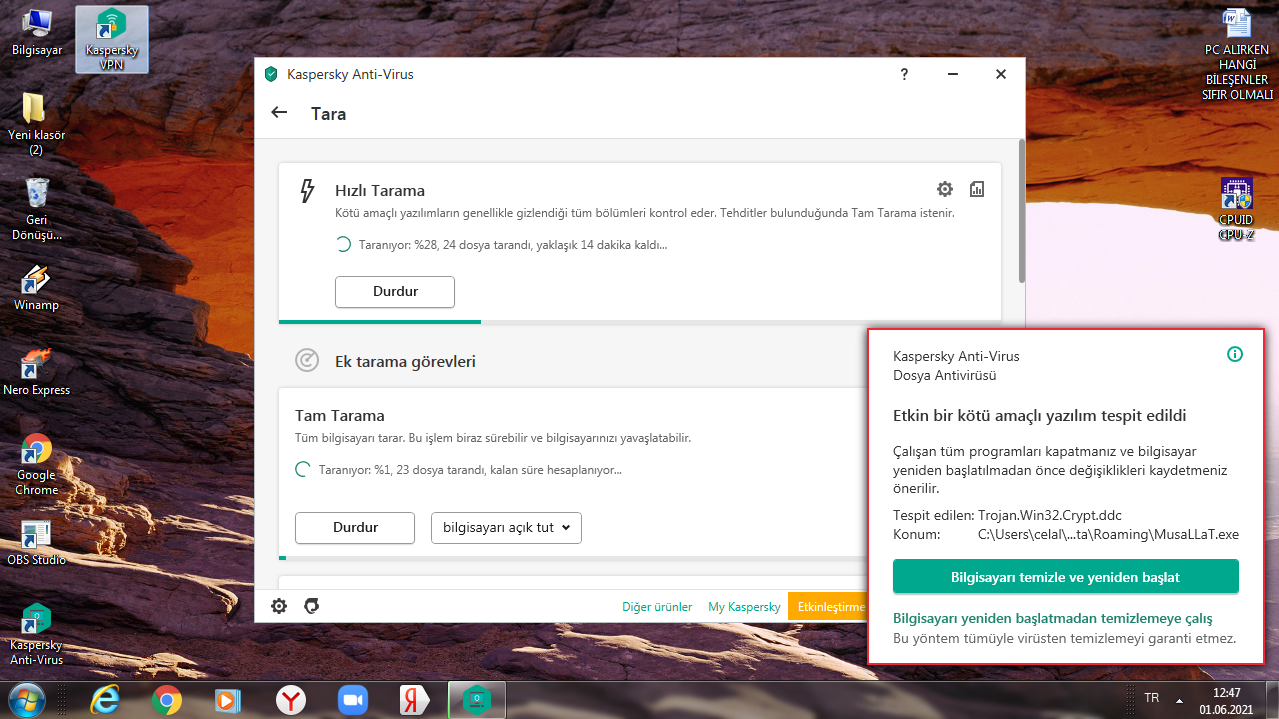Image resolution: width=1279 pixels, height=719 pixels.
Task: Click the lightning bolt Hızlı Tarama icon
Action: 307,191
